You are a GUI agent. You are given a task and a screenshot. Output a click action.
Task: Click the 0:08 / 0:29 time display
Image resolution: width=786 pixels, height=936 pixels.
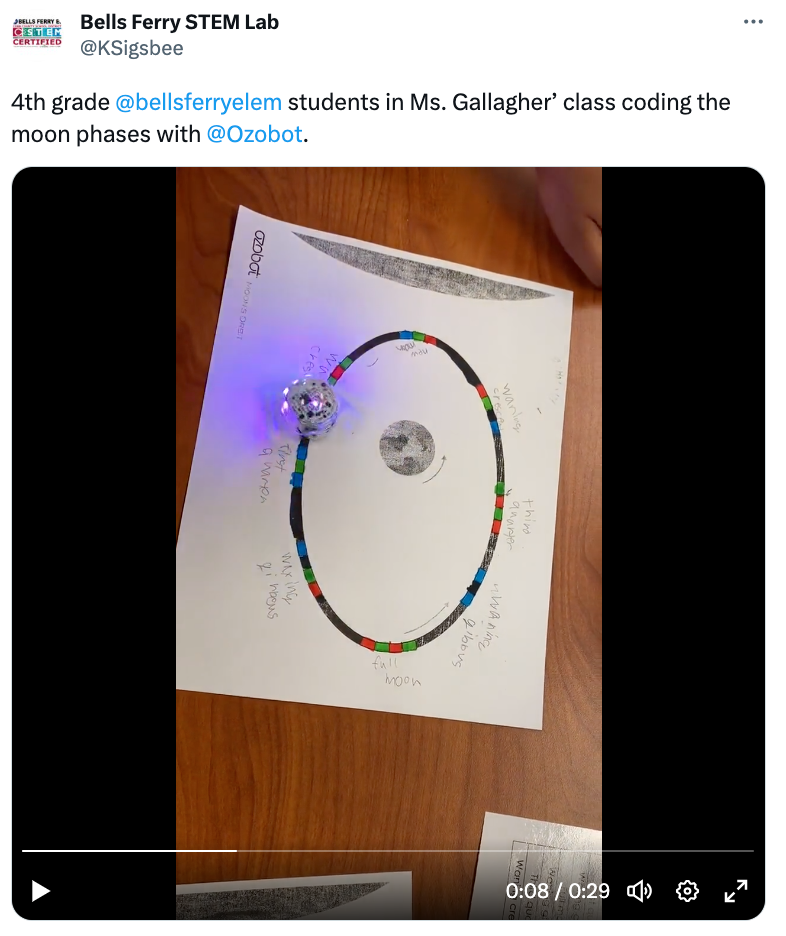tap(557, 891)
